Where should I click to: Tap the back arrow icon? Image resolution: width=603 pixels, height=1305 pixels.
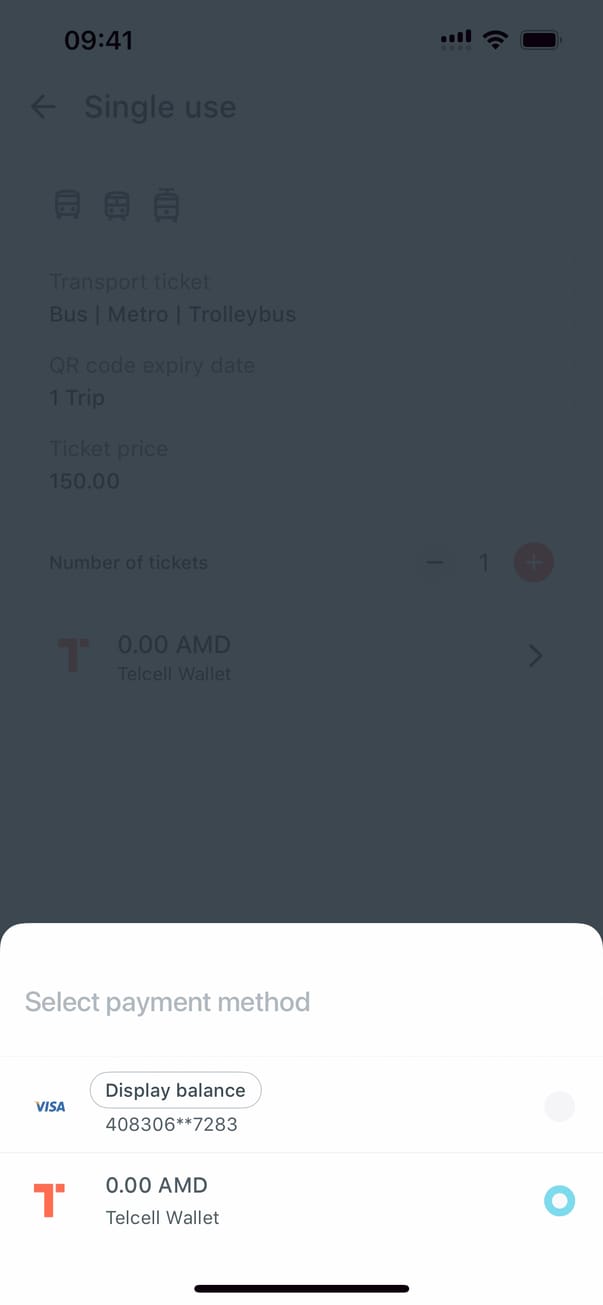(43, 107)
